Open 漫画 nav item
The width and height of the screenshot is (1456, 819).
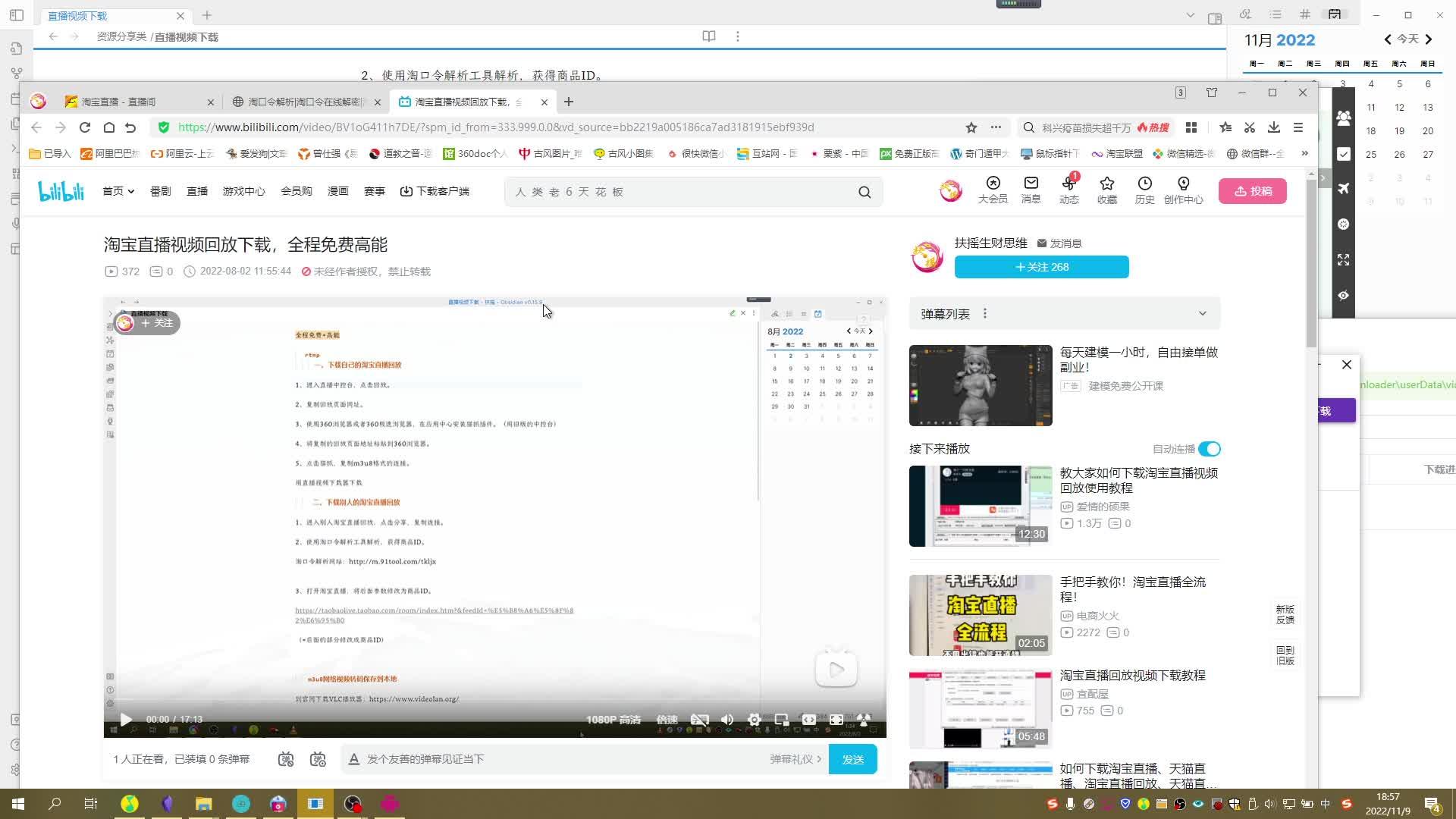click(x=337, y=191)
